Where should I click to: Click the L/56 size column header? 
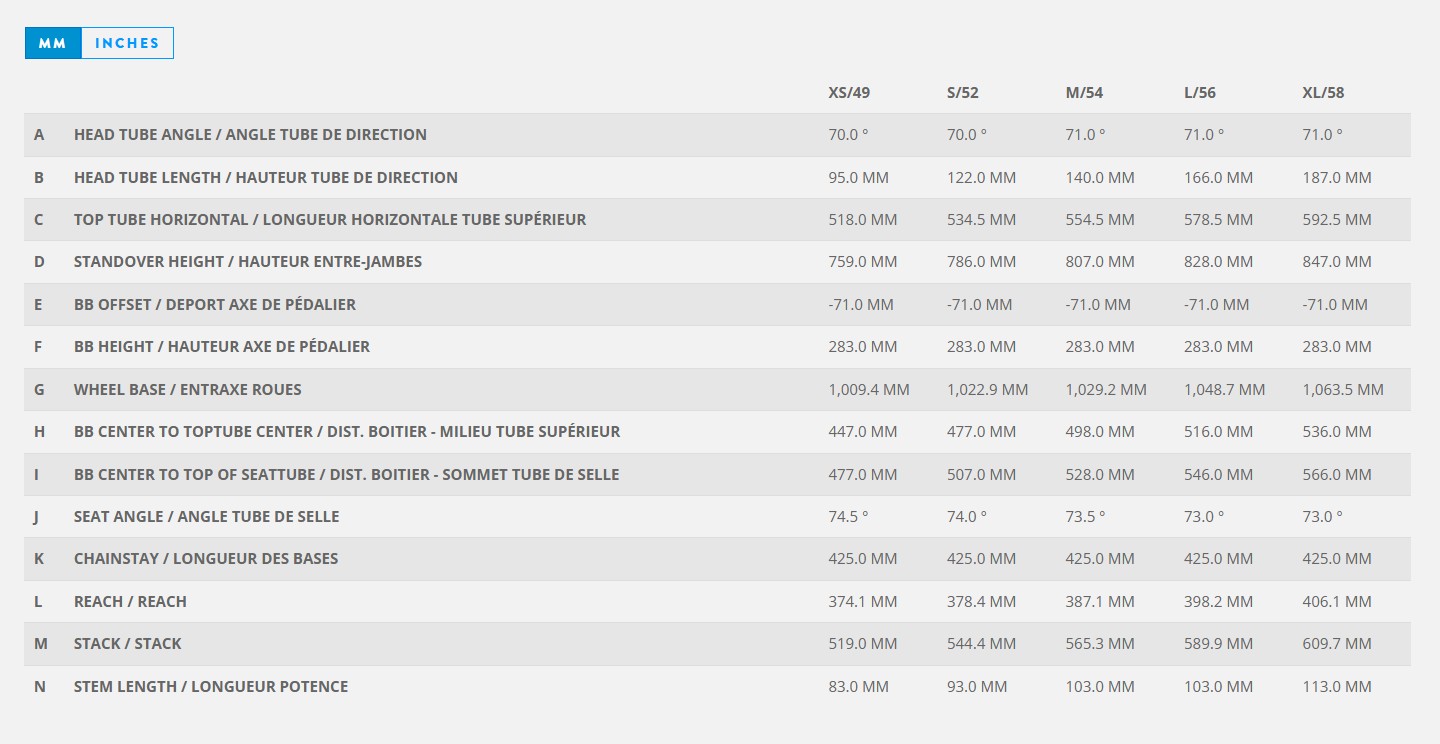pos(1200,93)
